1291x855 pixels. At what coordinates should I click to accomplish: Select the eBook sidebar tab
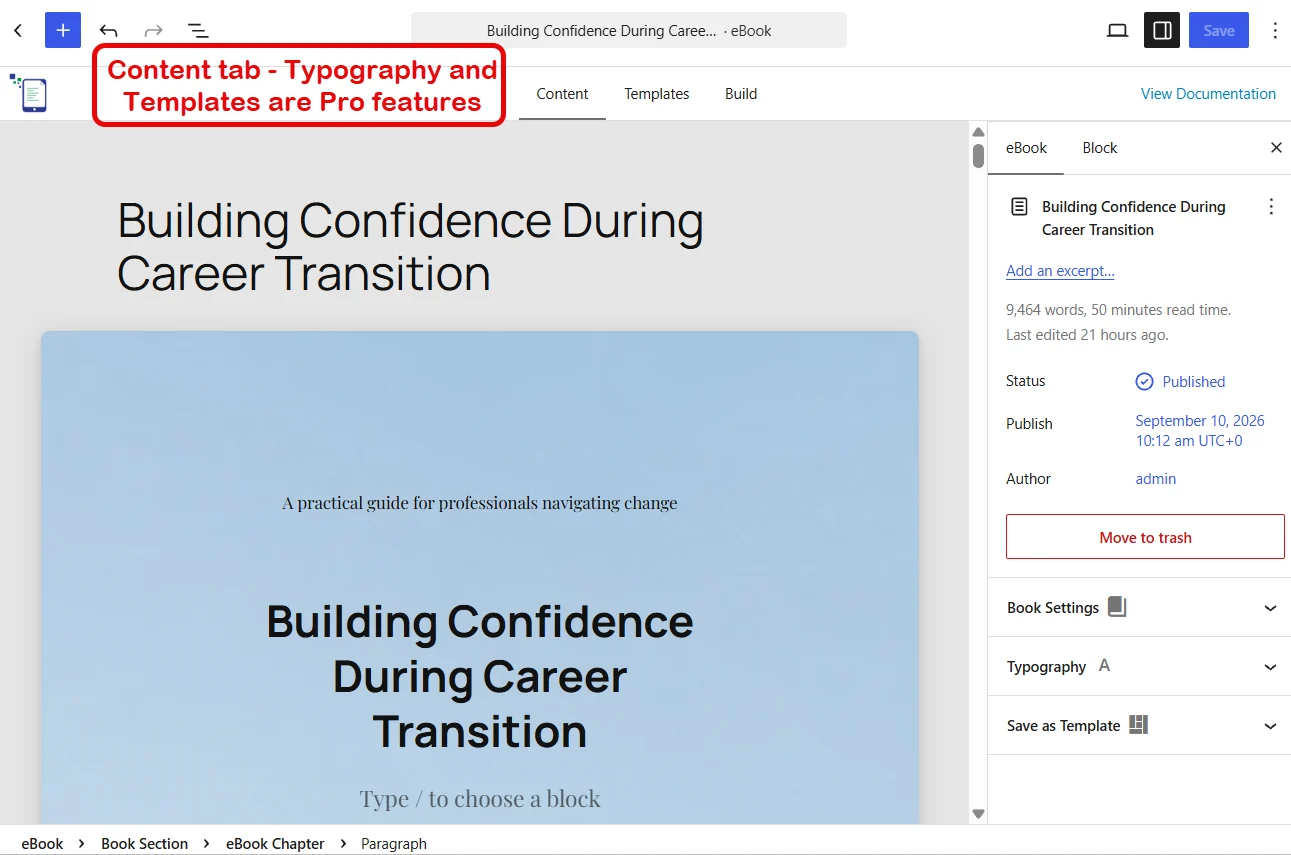pos(1026,148)
